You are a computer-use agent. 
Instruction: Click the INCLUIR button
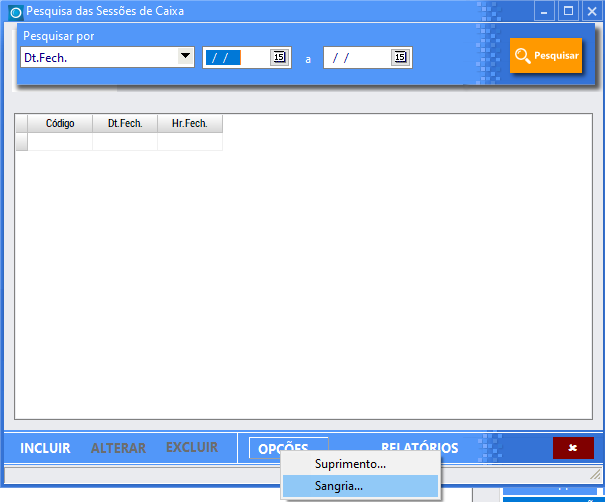coord(45,448)
